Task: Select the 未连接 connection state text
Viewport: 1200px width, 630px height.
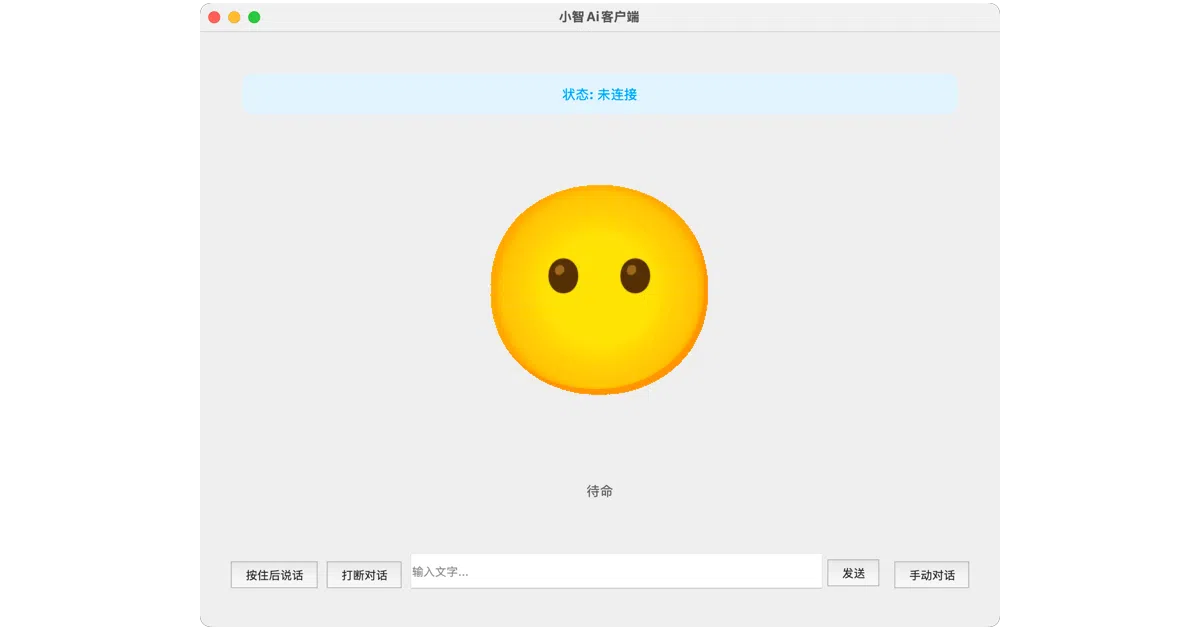Action: click(x=617, y=94)
